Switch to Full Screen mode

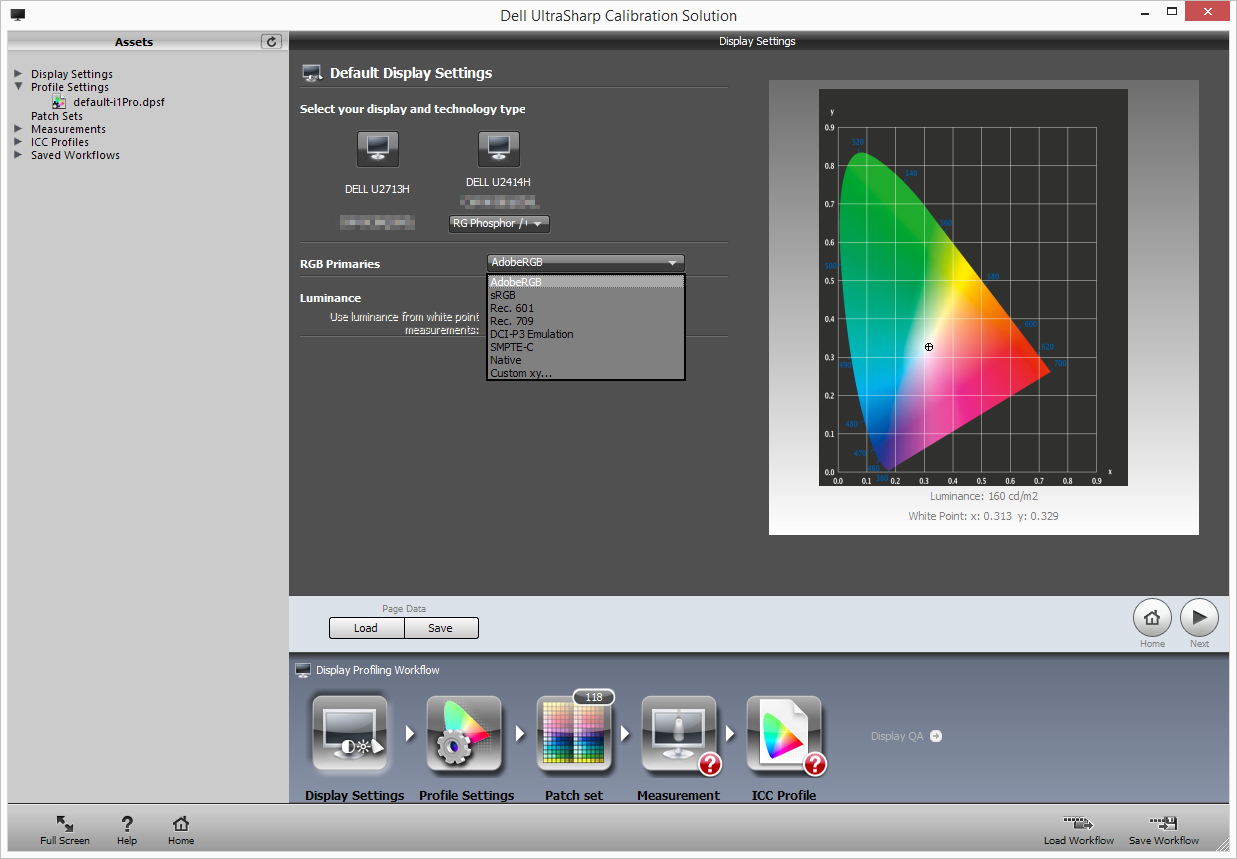point(65,824)
